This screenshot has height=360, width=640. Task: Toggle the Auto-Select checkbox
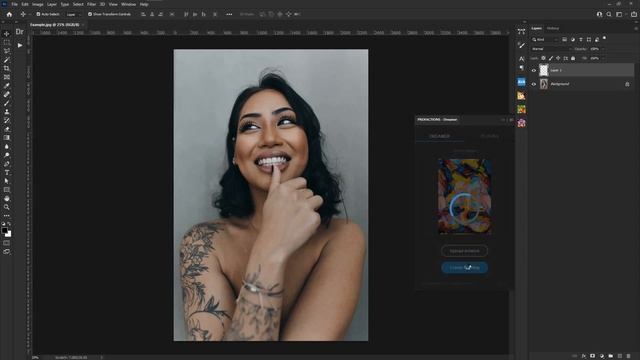coord(38,14)
